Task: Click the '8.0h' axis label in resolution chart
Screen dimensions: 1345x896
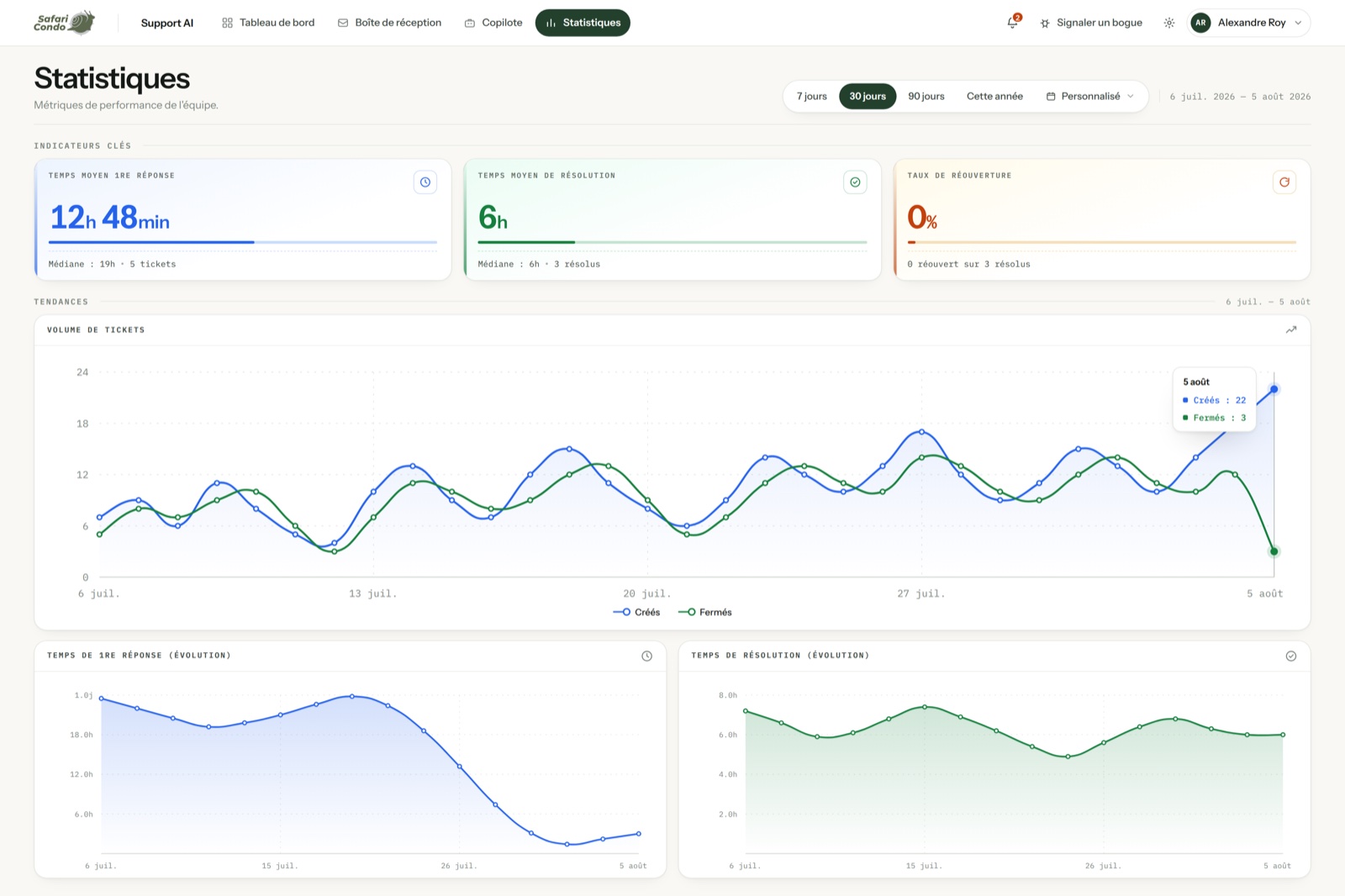Action: tap(728, 695)
